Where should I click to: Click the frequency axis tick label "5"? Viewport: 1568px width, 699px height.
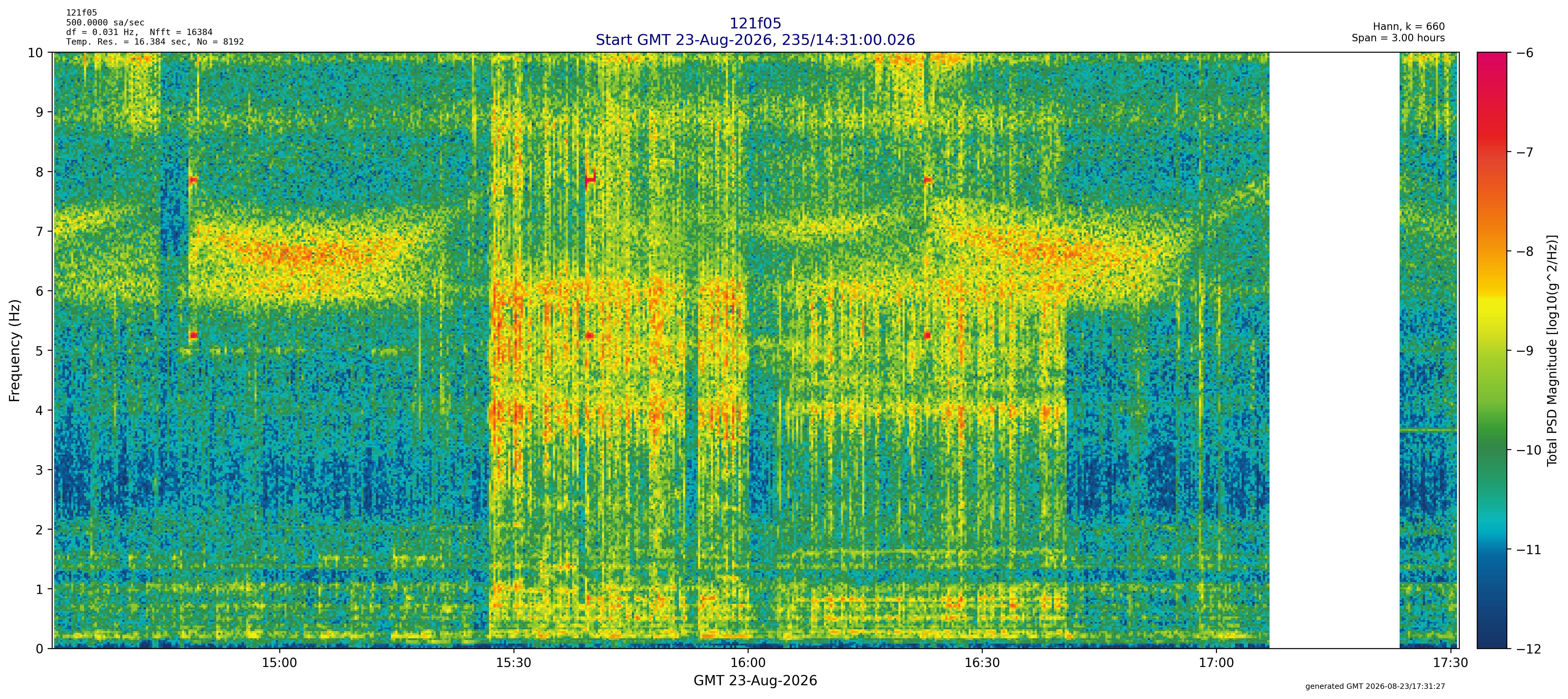(39, 351)
